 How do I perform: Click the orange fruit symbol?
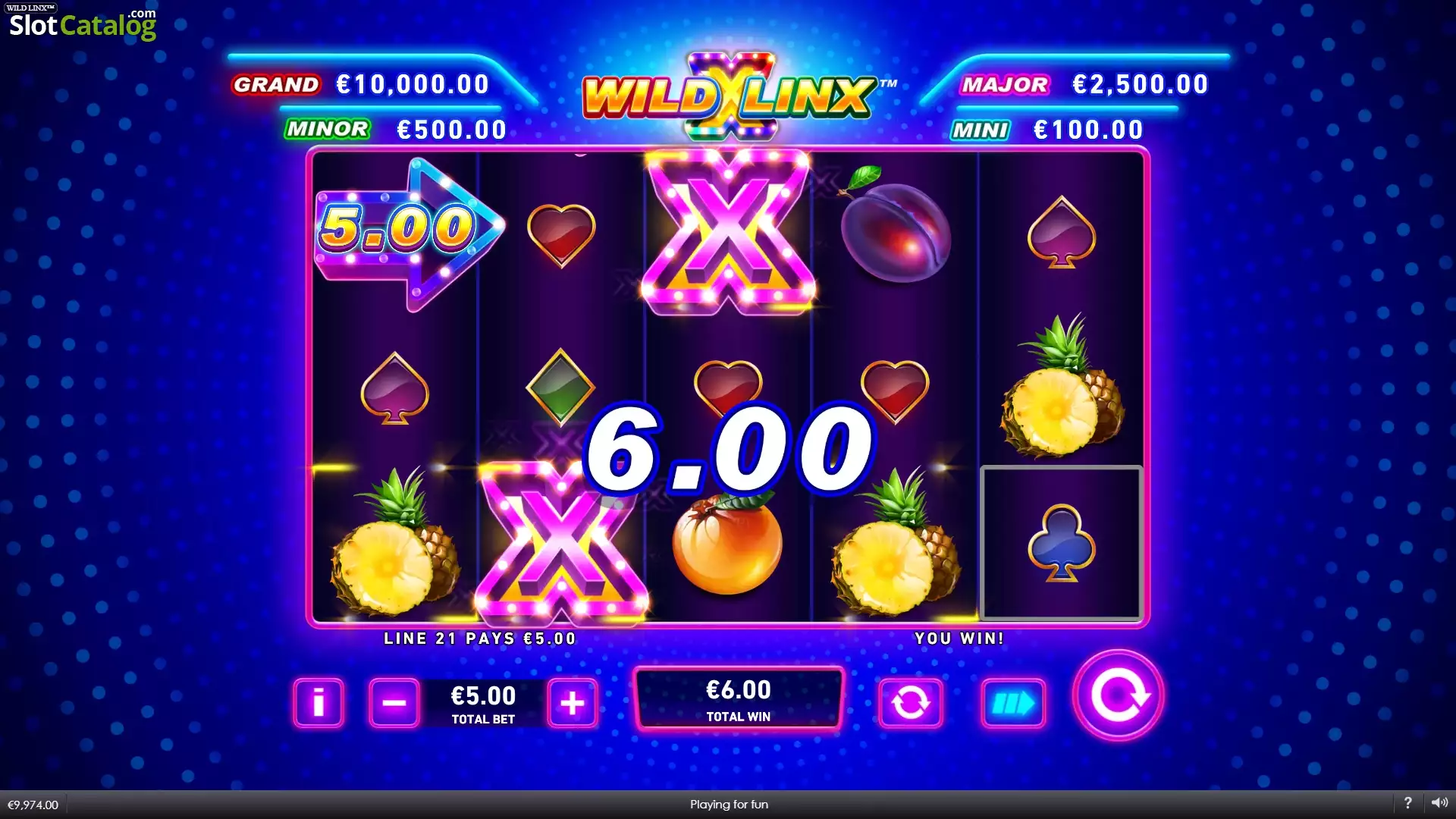point(726,543)
